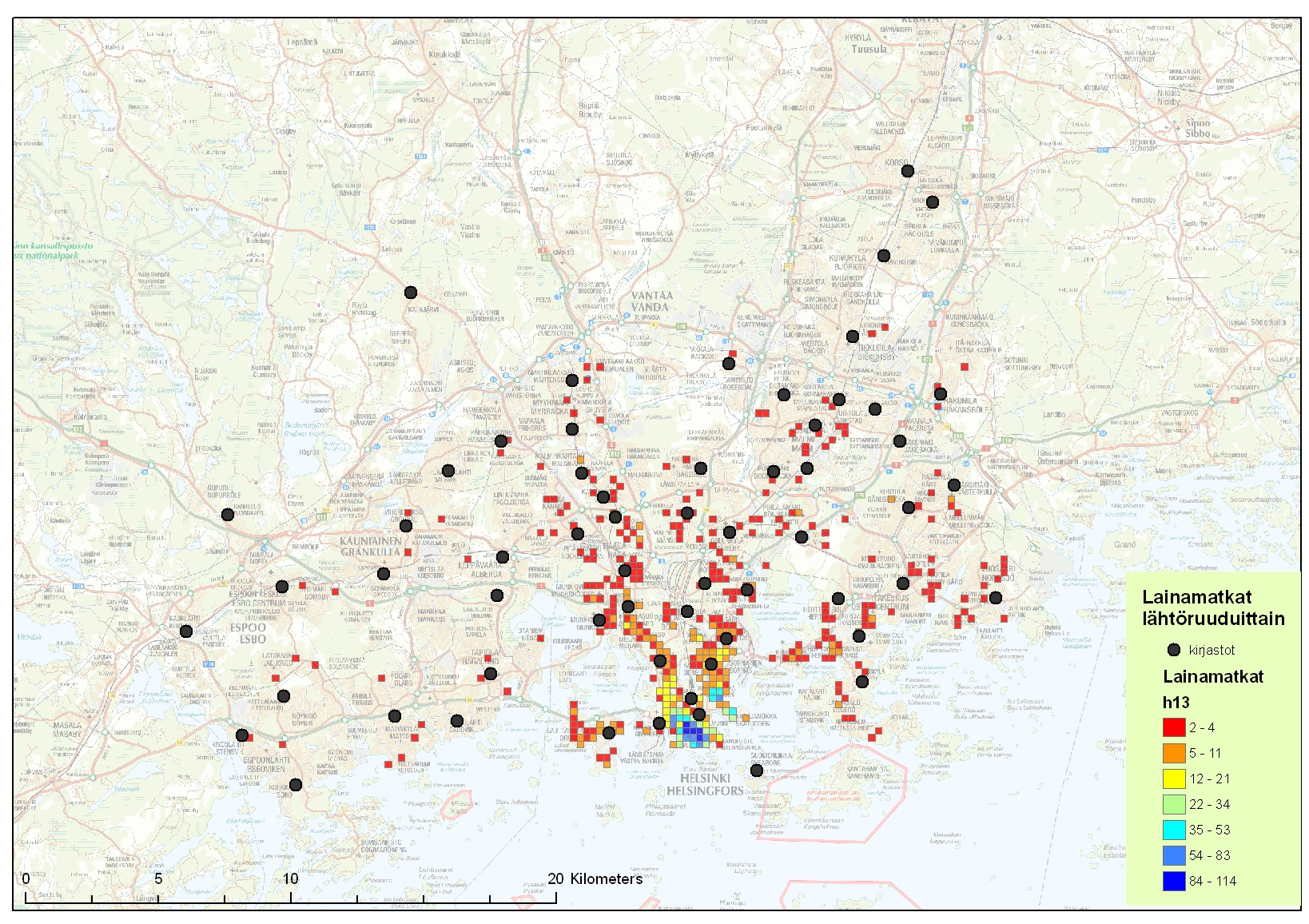Click the 'h13' legend heading
Image resolution: width=1309 pixels, height=924 pixels.
(1176, 703)
